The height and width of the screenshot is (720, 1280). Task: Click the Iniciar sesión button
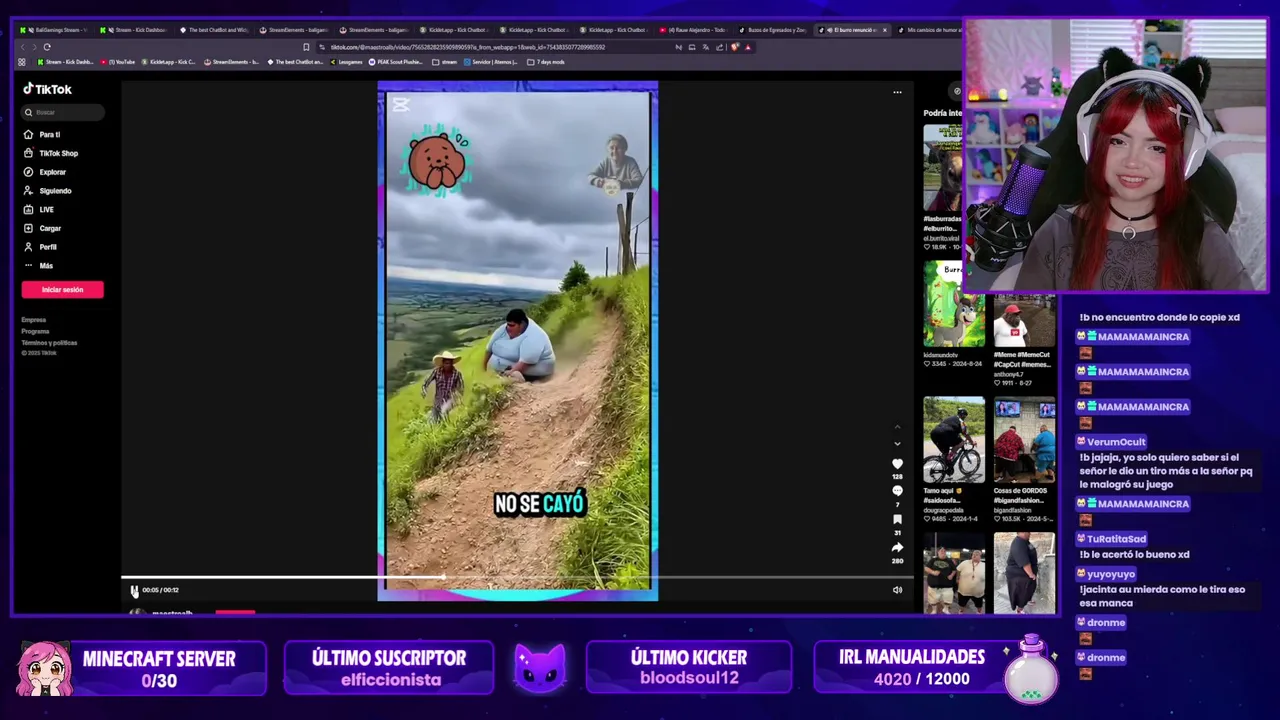(x=62, y=289)
